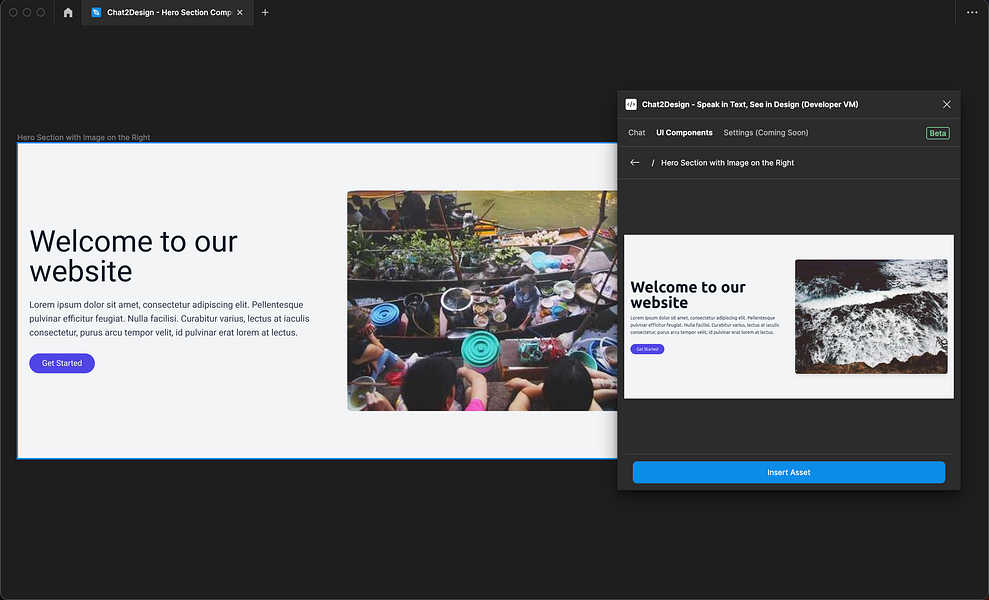
Task: Click the Insert Asset button
Action: coord(788,472)
